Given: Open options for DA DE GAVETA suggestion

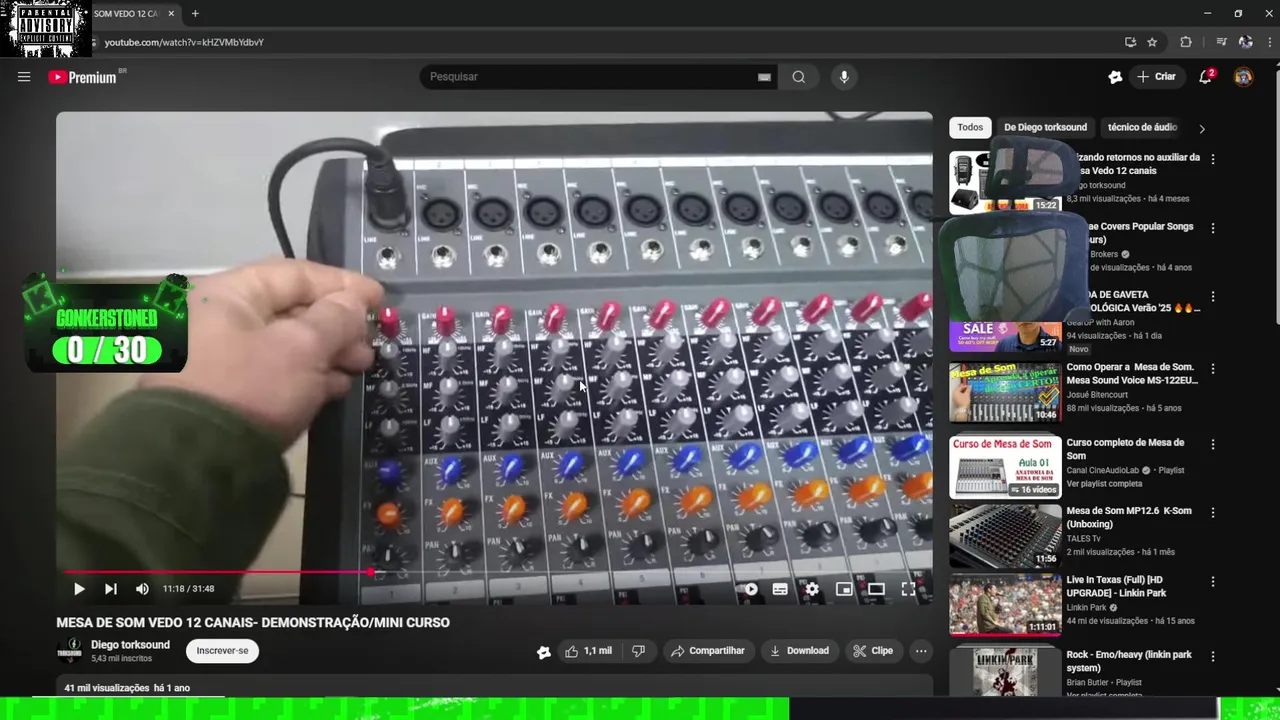Looking at the screenshot, I should point(1213,297).
